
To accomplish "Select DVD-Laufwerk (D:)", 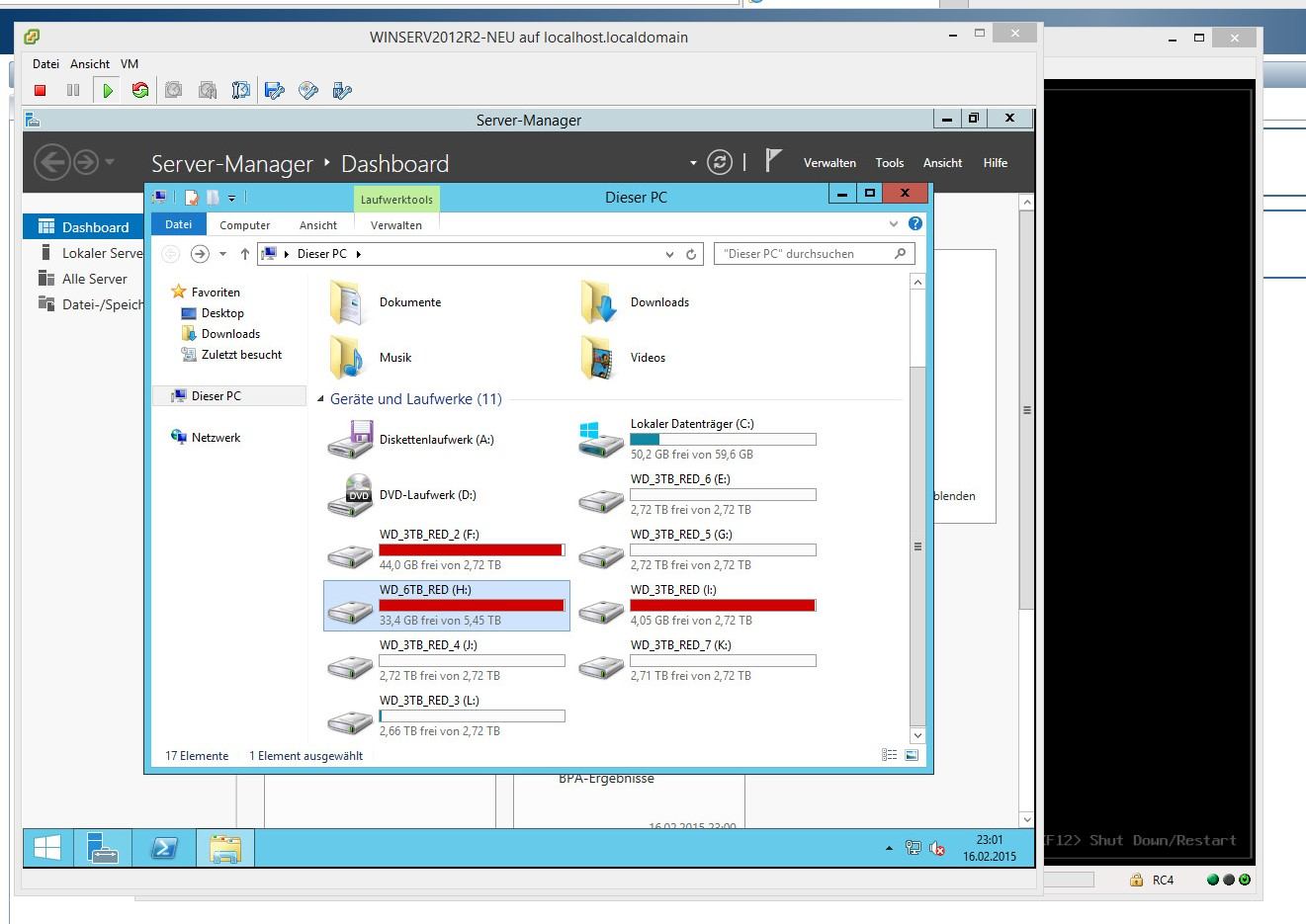I will [x=447, y=494].
